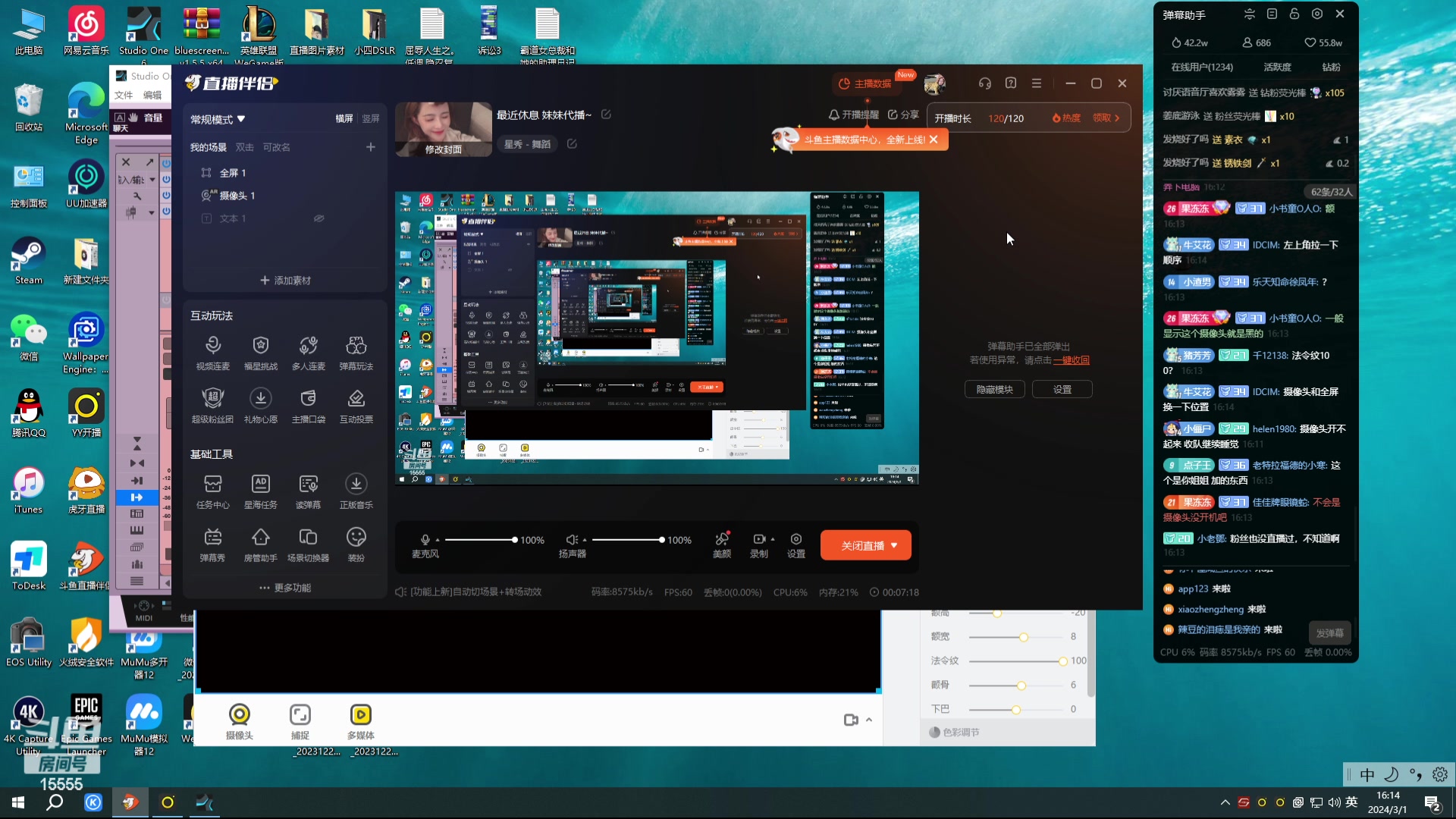
Task: Select 在线用户(1234) tab
Action: tap(1202, 67)
